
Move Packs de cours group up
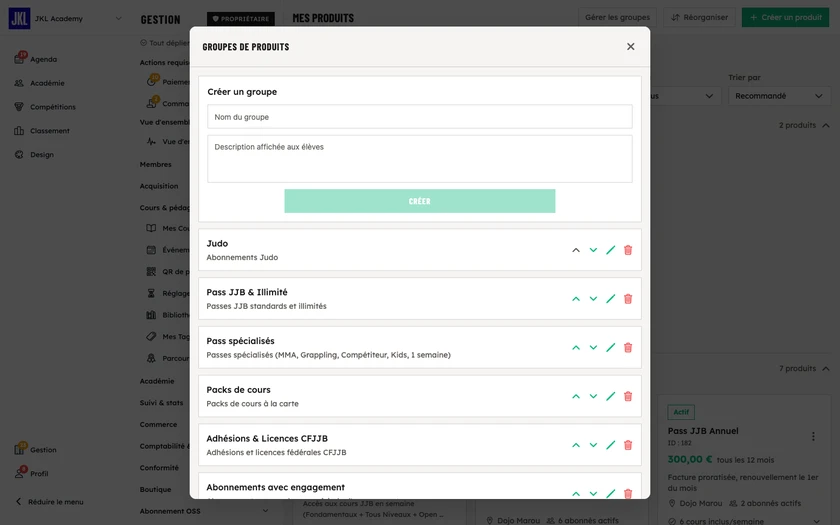(576, 396)
